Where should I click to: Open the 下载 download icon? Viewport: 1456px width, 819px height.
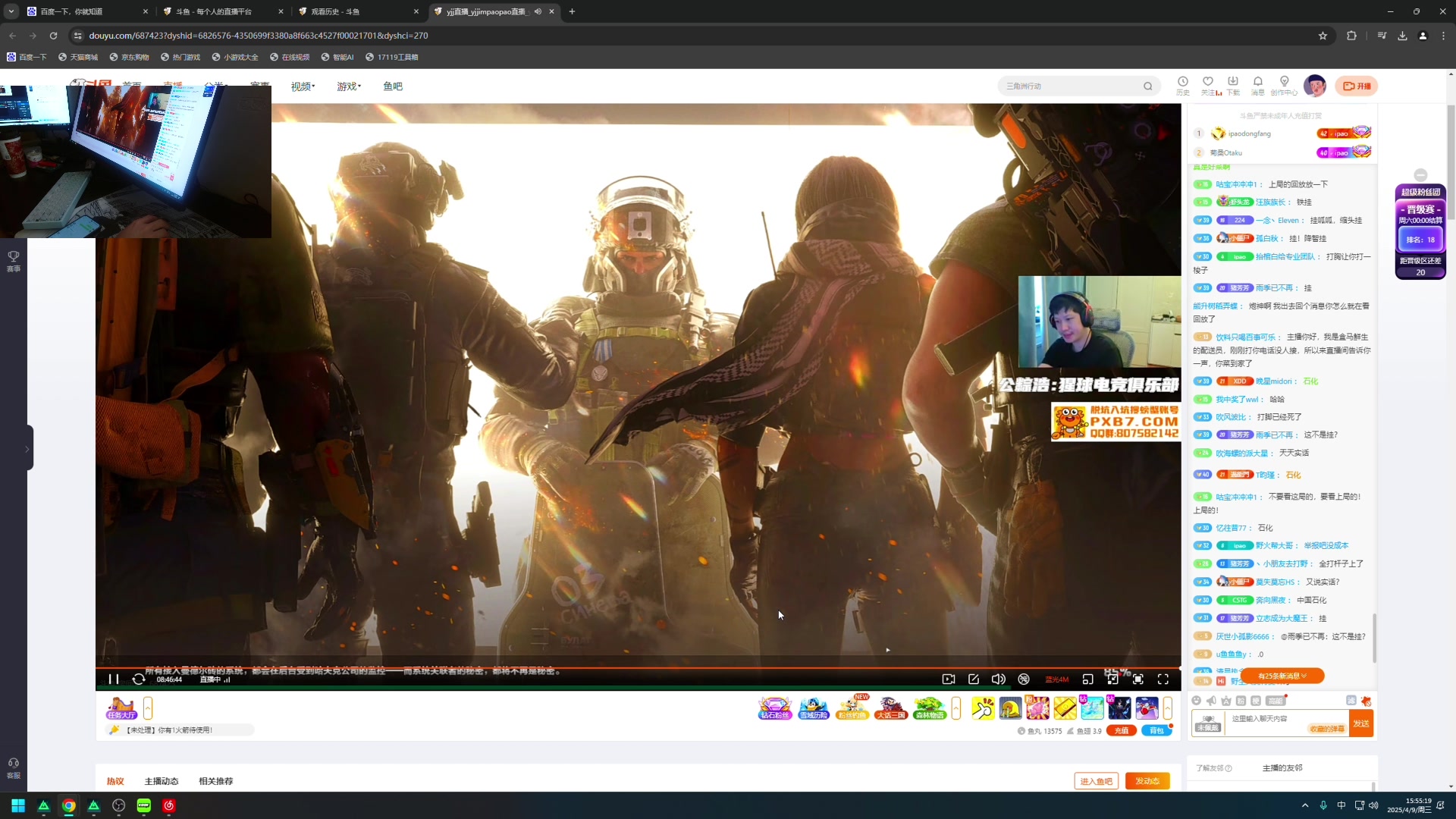pyautogui.click(x=1233, y=86)
